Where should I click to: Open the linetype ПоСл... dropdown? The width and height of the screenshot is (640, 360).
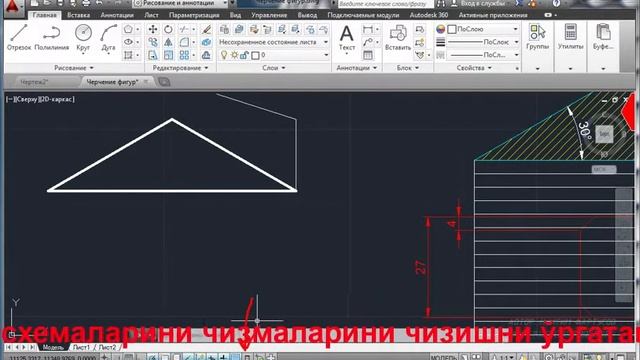(x=483, y=55)
